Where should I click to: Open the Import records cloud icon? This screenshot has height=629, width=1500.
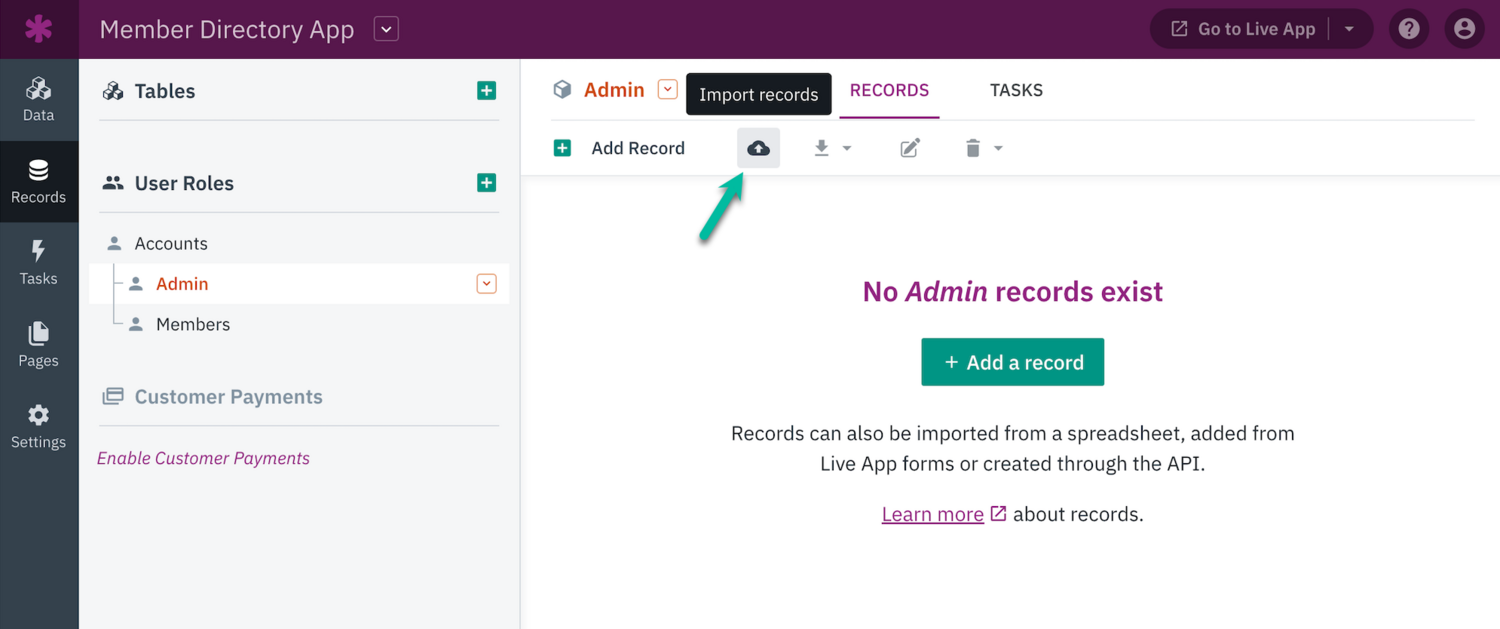click(x=758, y=147)
